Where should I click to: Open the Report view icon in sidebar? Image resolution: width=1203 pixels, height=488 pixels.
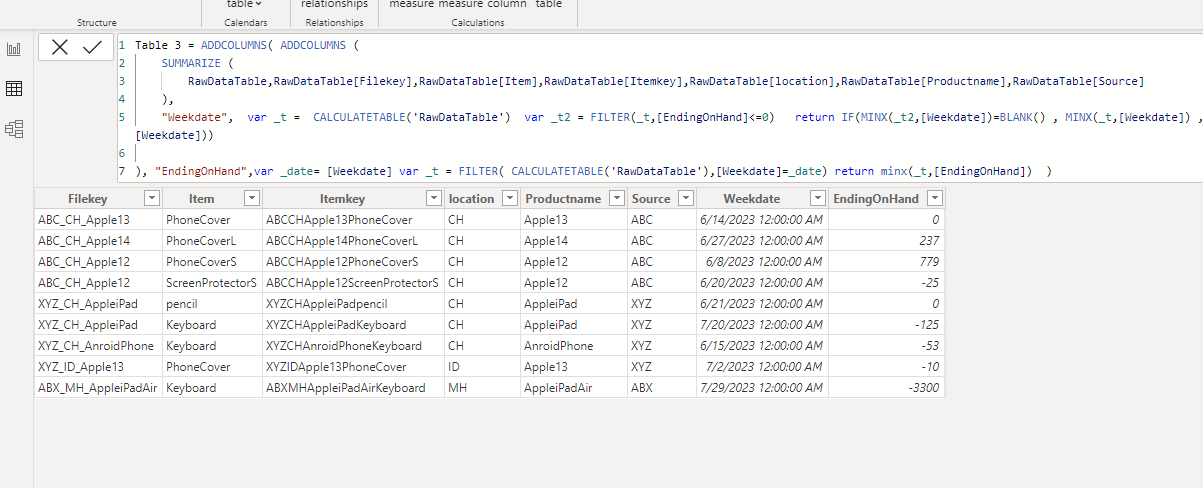click(x=14, y=49)
